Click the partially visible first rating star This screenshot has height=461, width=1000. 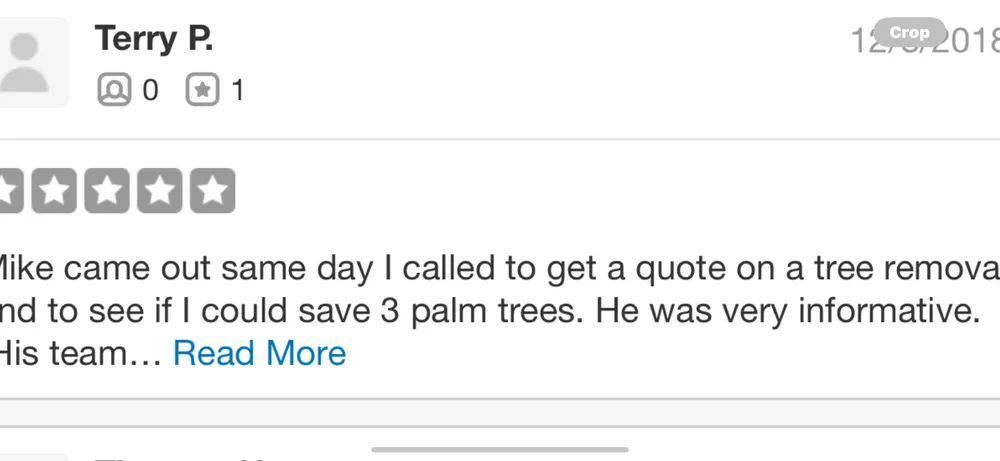click(10, 191)
